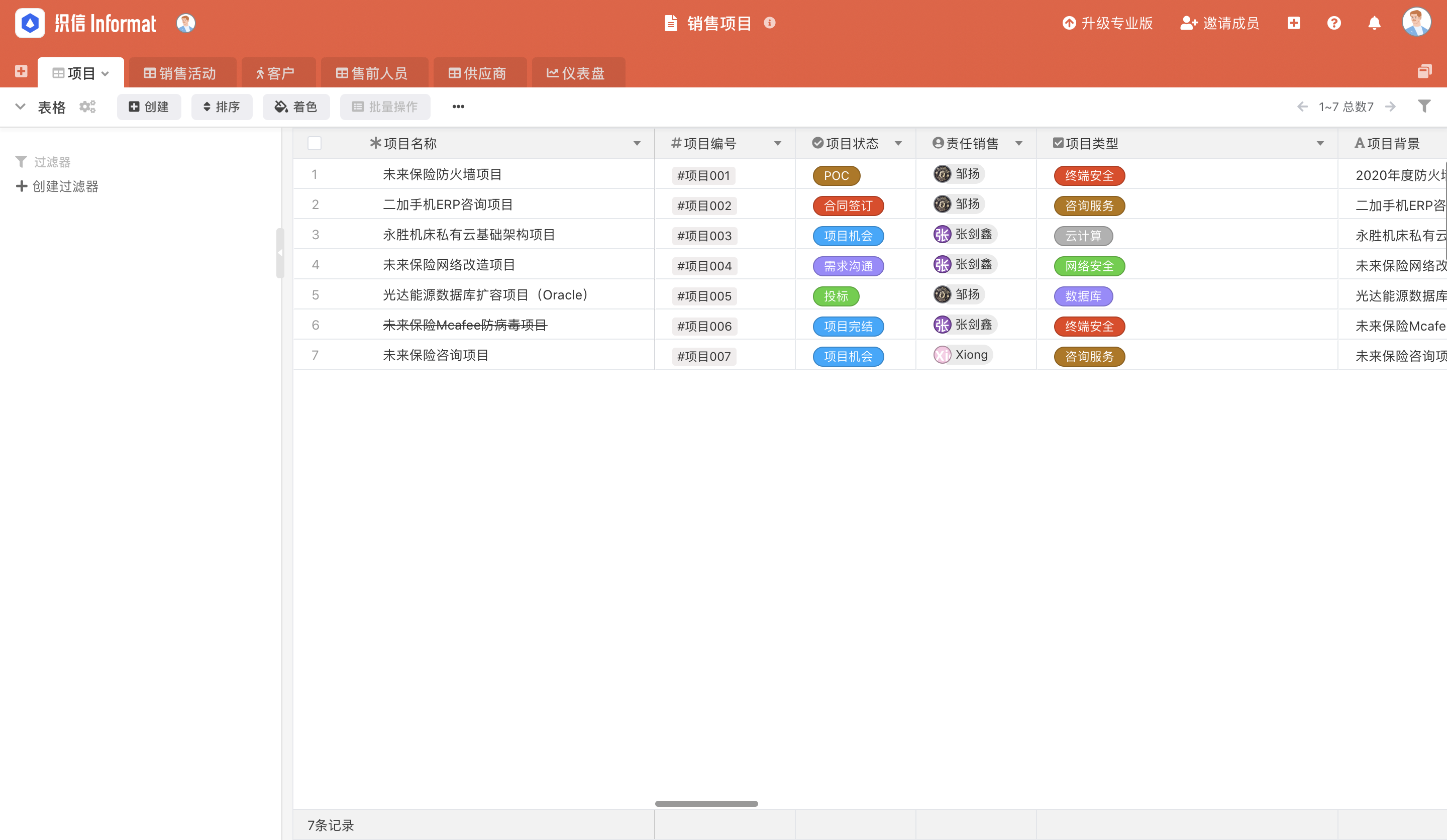The height and width of the screenshot is (840, 1447).
Task: Expand the 项目 view chevron
Action: (106, 73)
